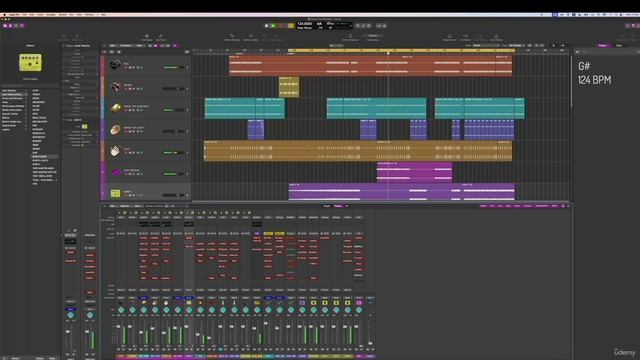The height and width of the screenshot is (360, 640).
Task: Start playback with the green Play button
Action: (x=273, y=26)
